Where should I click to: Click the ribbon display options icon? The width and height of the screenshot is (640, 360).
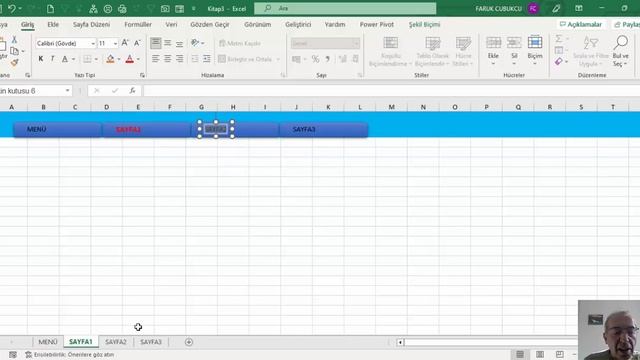pos(578,9)
